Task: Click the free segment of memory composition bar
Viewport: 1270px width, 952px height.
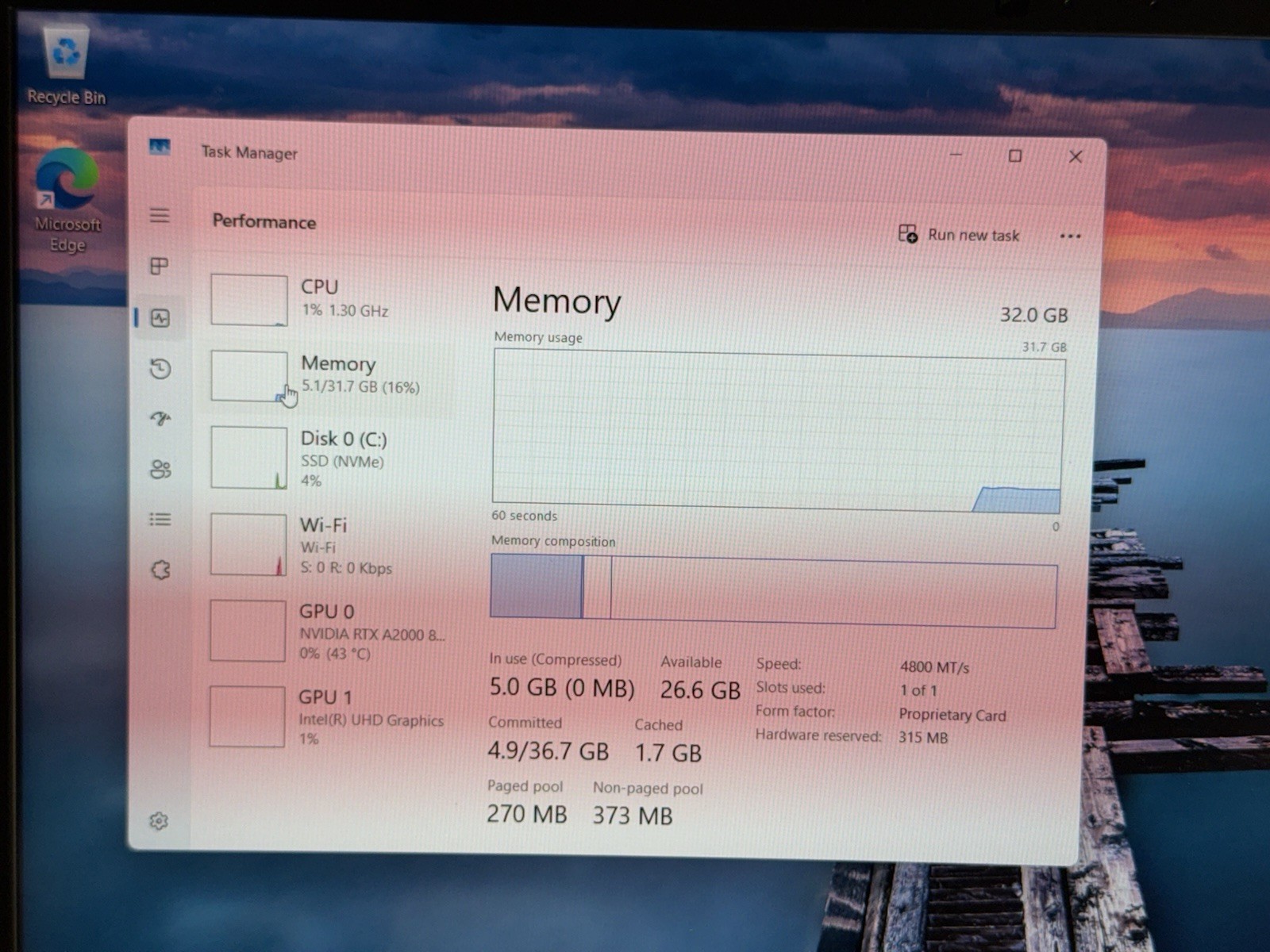Action: point(833,592)
